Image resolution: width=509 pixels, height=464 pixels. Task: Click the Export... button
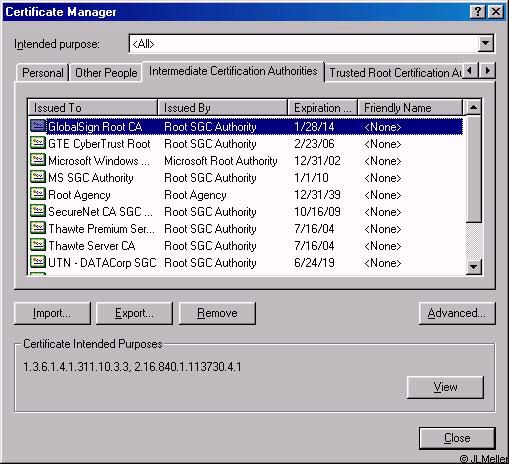click(134, 313)
